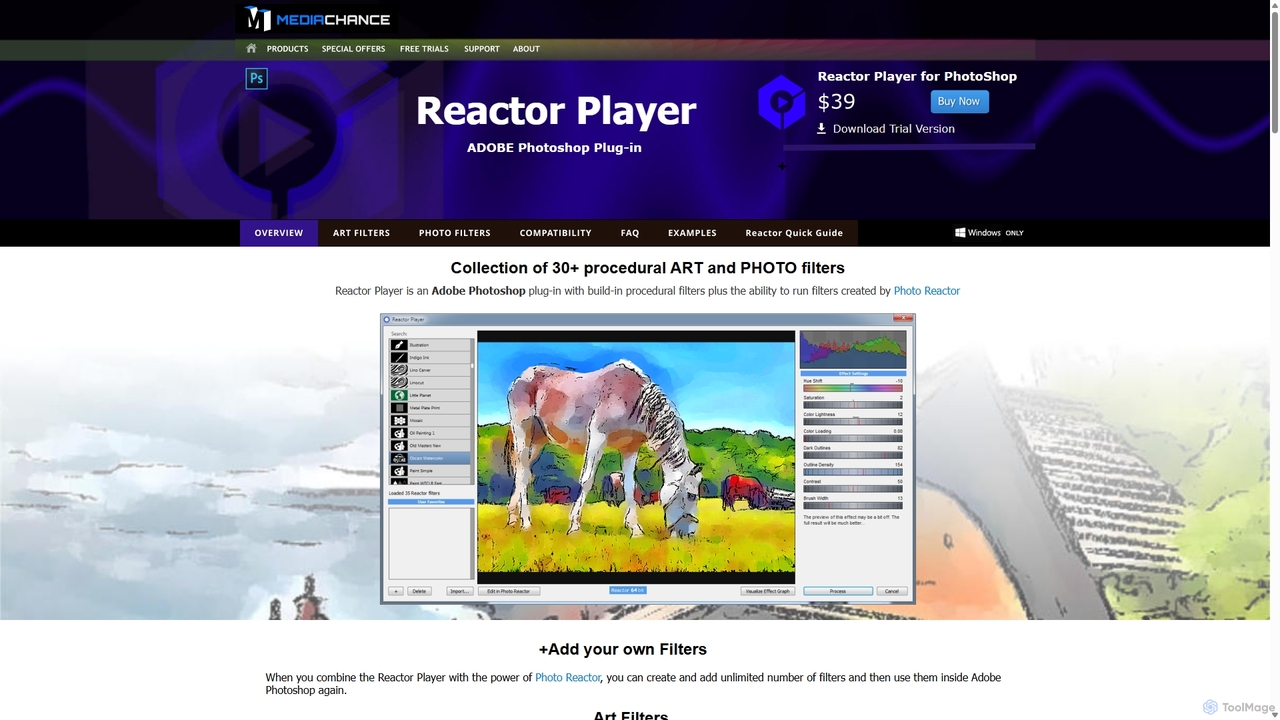Open the SUPPORT menu

point(481,48)
